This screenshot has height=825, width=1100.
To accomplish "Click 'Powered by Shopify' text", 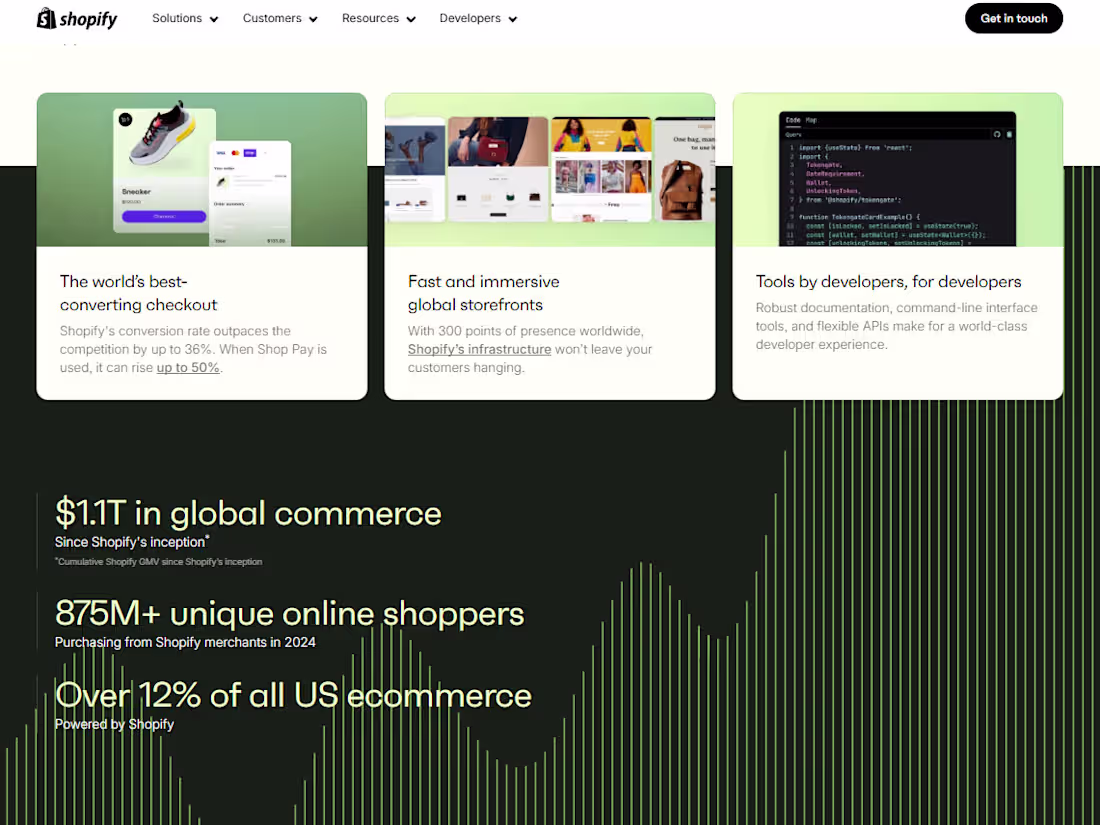I will pyautogui.click(x=114, y=725).
